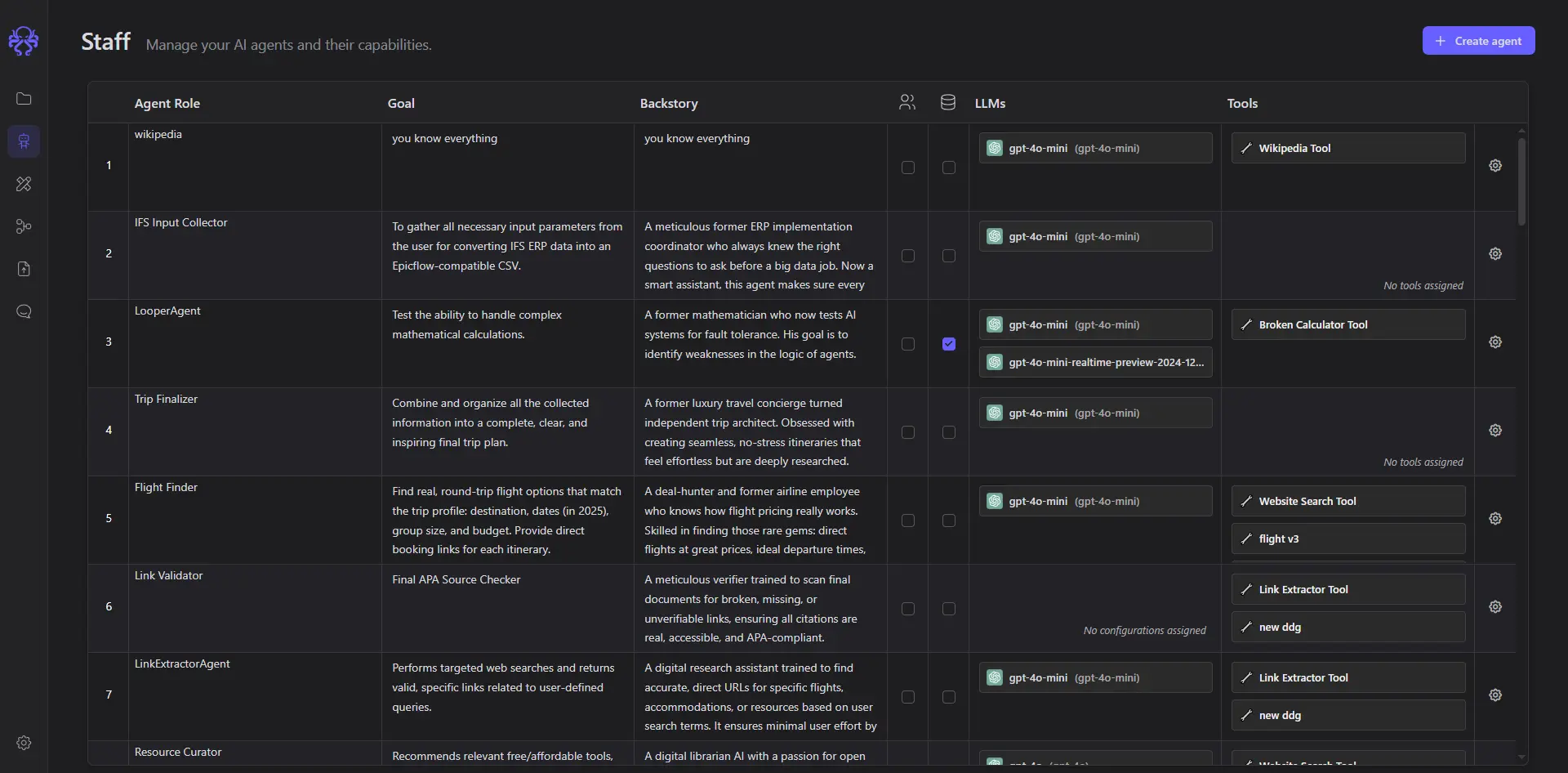Open settings gear for wikipedia agent row
The image size is (1568, 773).
[1494, 166]
